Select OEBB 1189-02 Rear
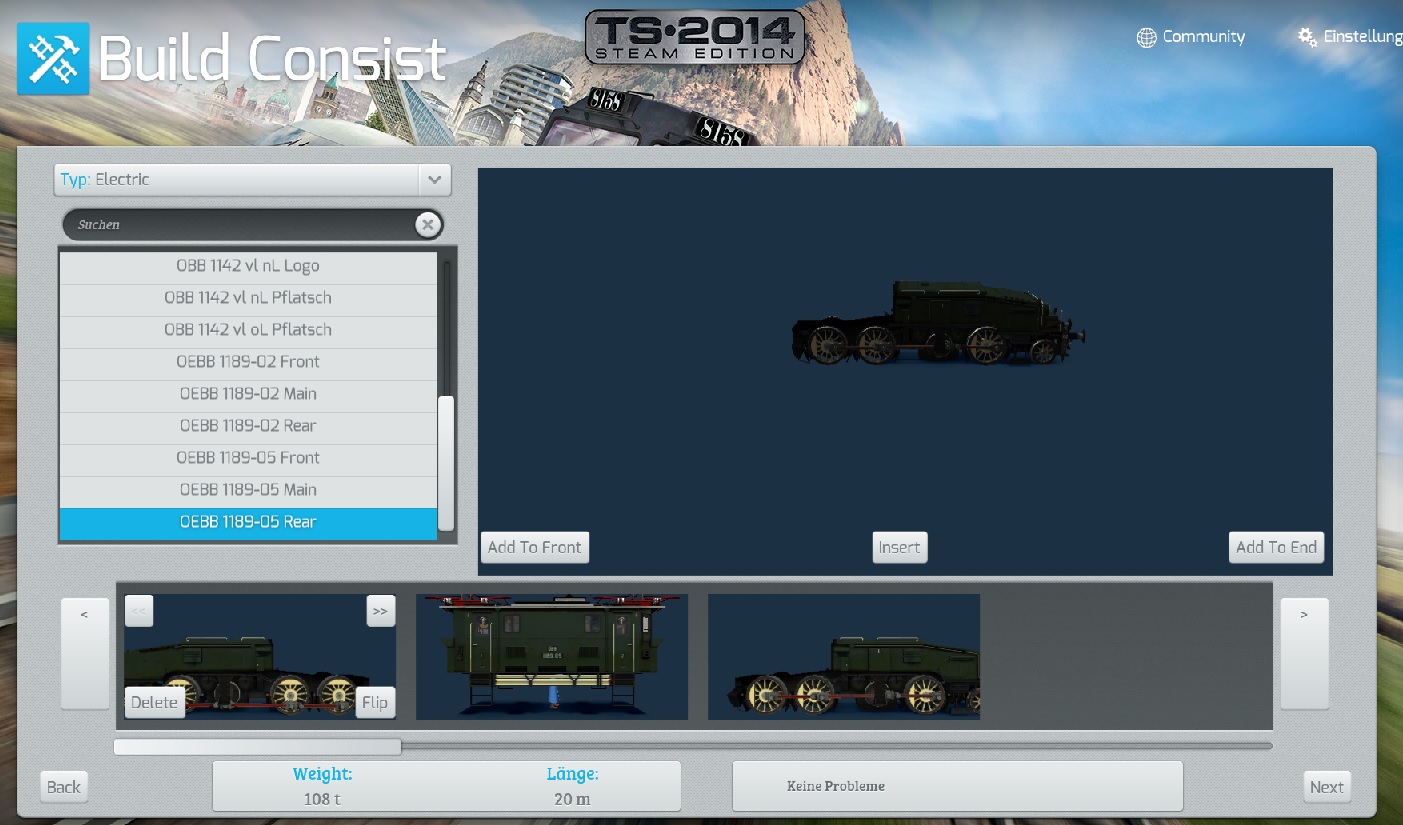Screen dimensions: 1403x825 [x=248, y=426]
